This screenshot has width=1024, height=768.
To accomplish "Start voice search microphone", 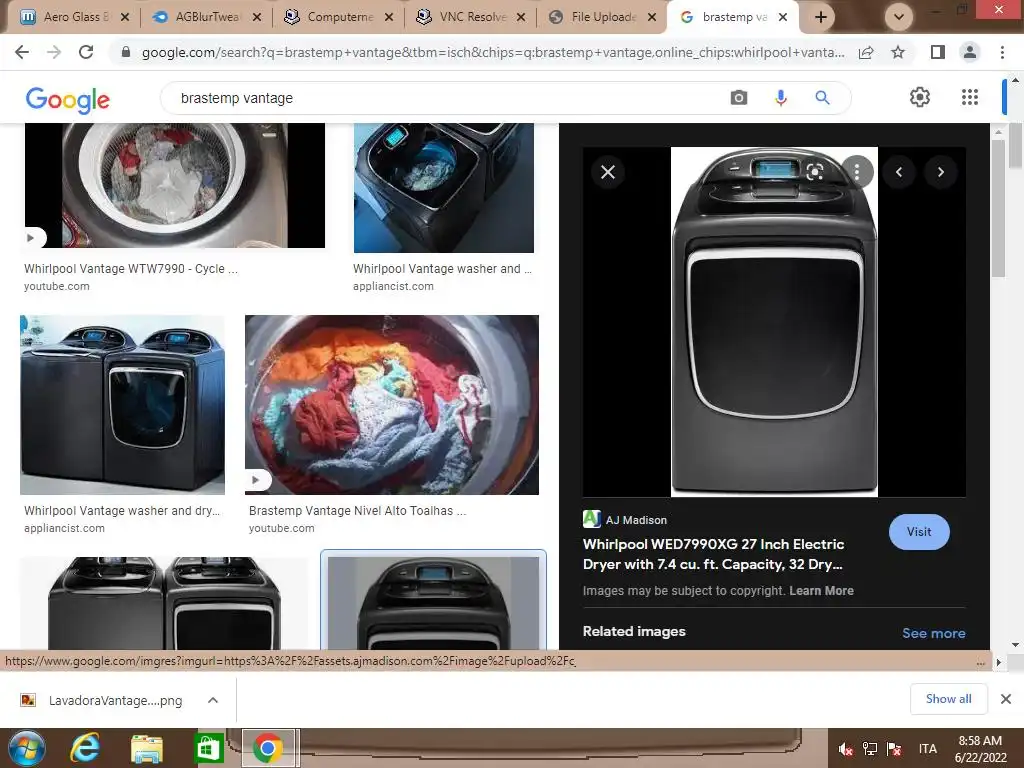I will click(780, 98).
